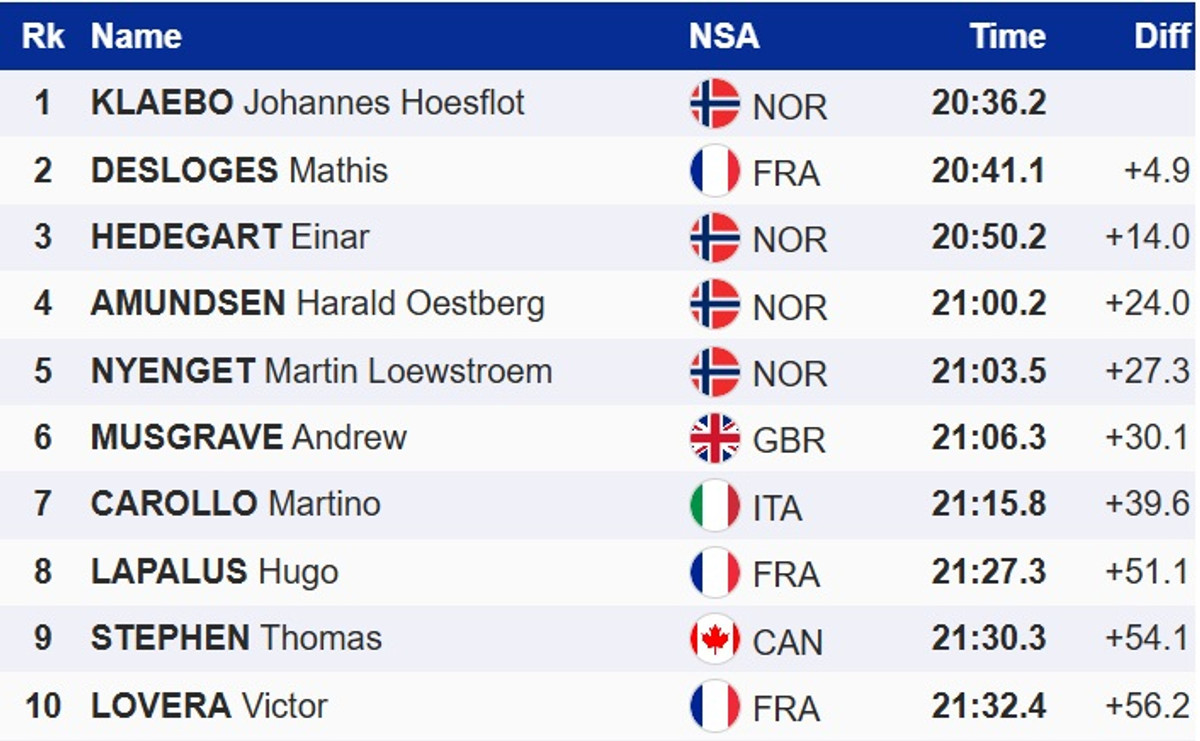Sort table by the Name column header

click(136, 37)
